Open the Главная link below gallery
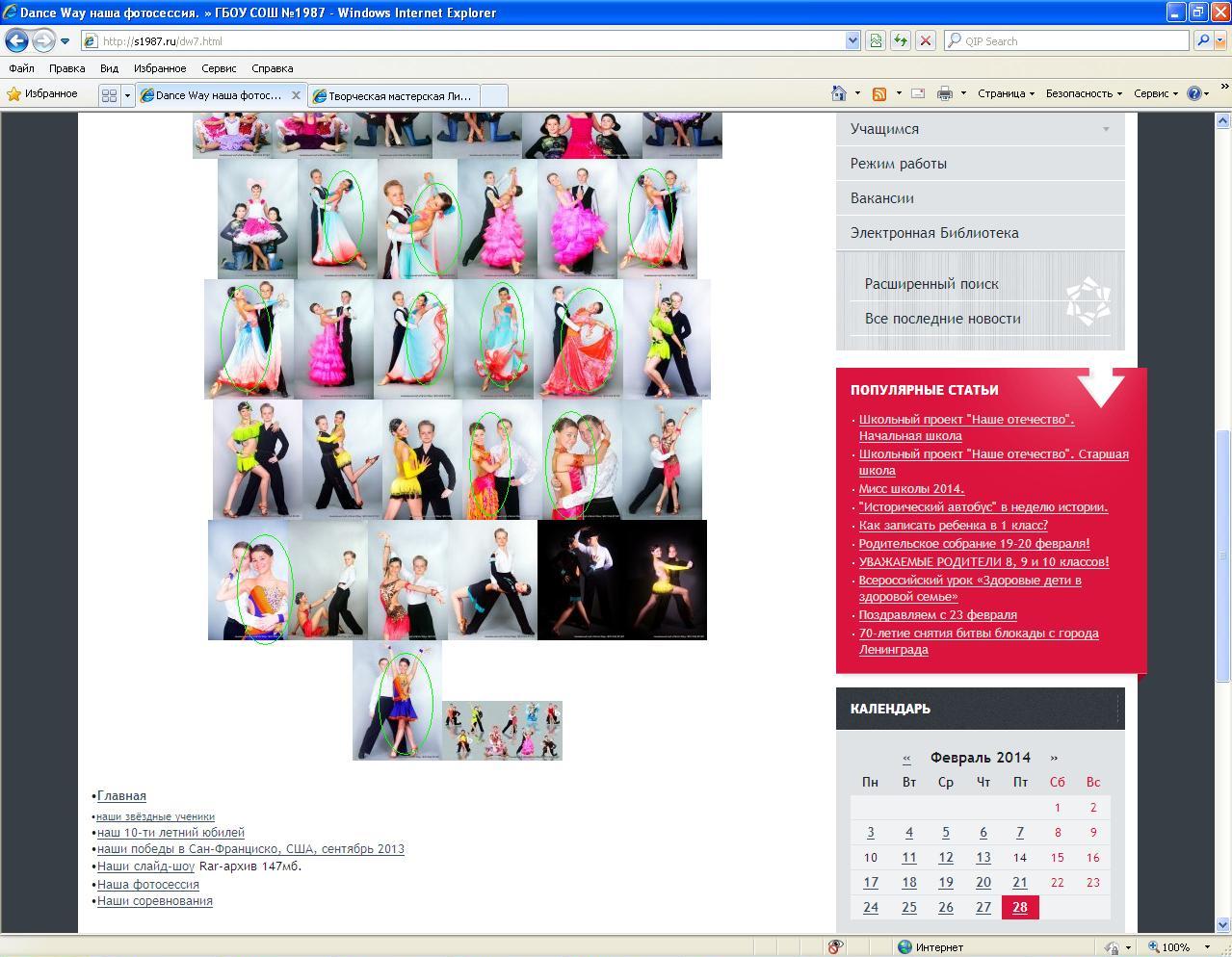 [121, 796]
